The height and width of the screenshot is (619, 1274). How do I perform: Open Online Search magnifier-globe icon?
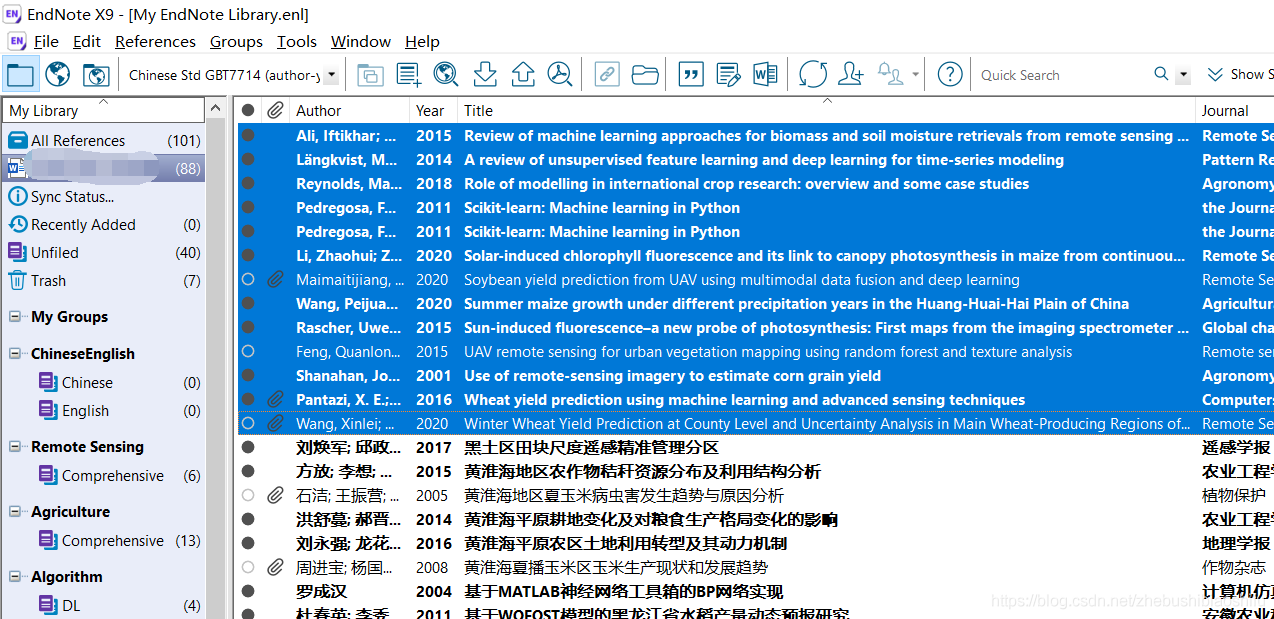click(445, 75)
